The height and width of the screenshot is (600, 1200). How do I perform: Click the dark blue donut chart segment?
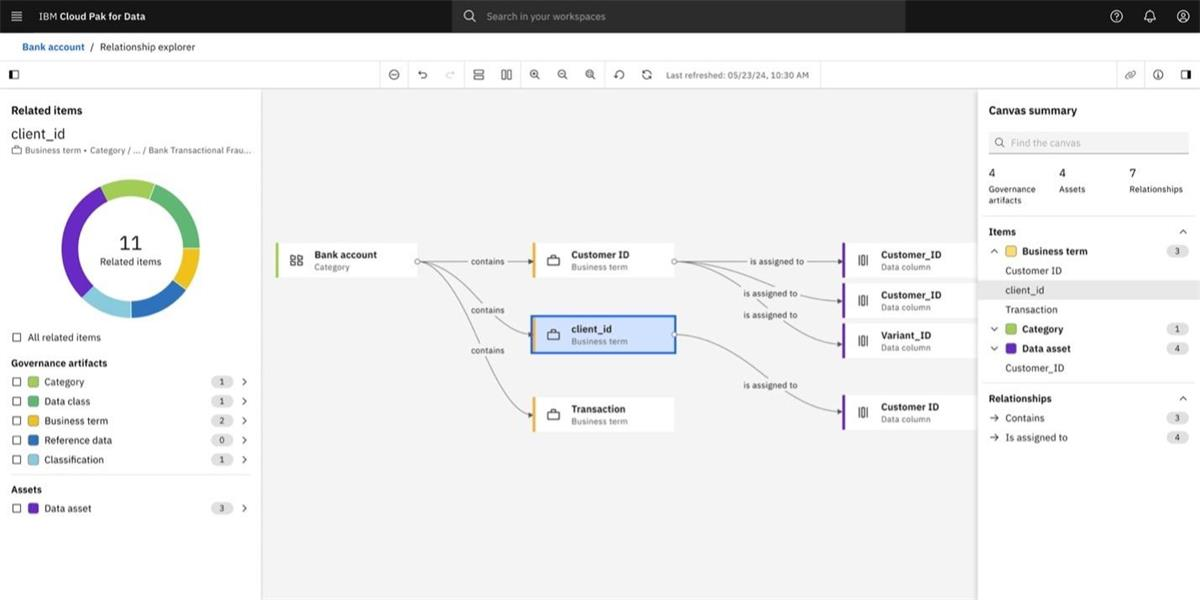click(157, 300)
